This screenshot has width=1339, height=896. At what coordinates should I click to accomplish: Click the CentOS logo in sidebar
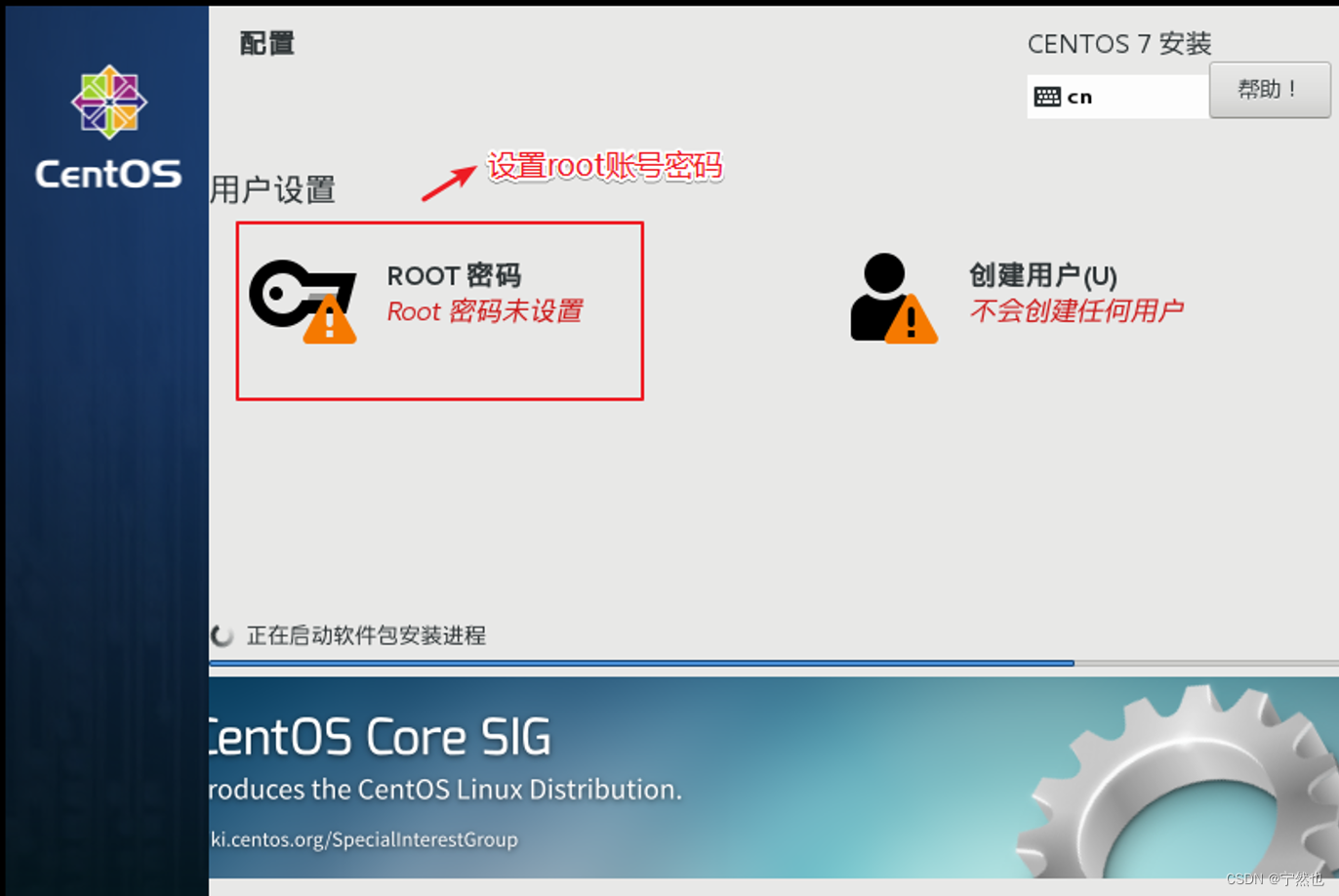108,102
